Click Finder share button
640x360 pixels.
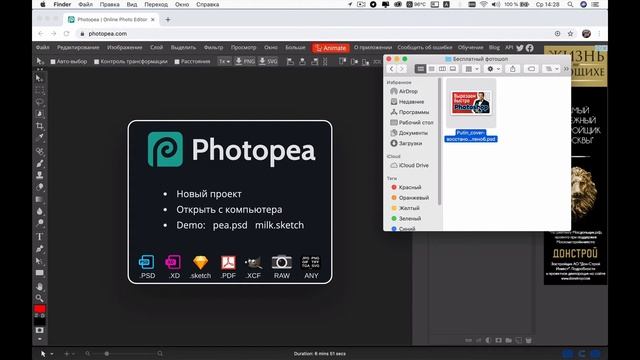tap(513, 69)
